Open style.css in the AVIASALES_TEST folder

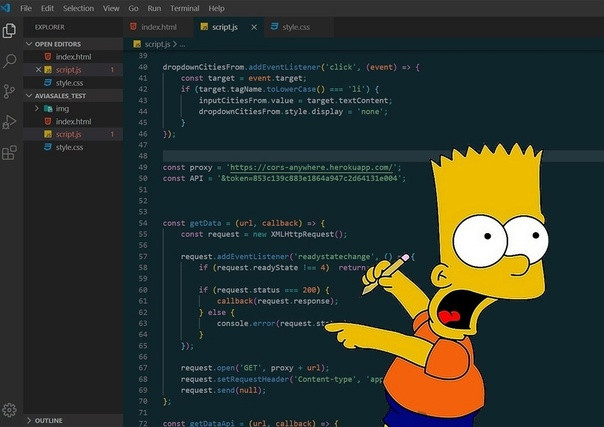pos(73,147)
